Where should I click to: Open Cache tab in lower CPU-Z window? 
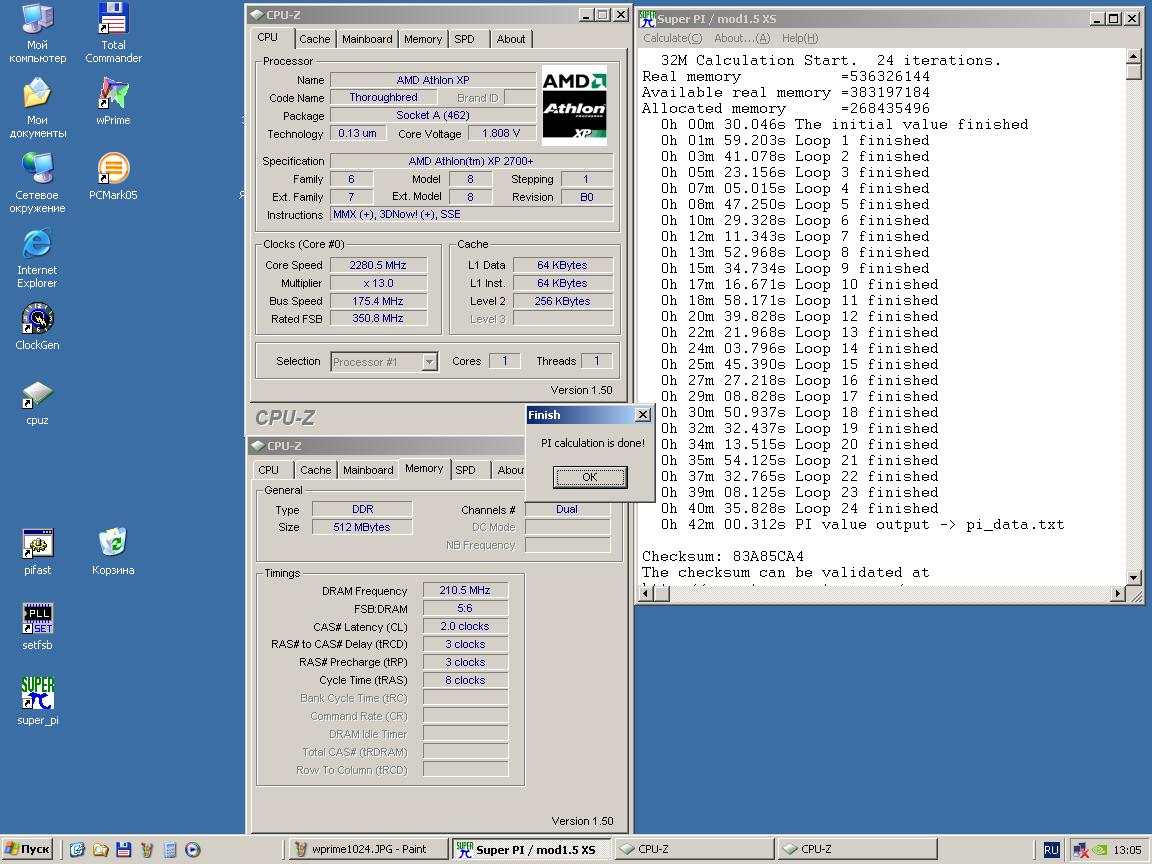click(315, 470)
